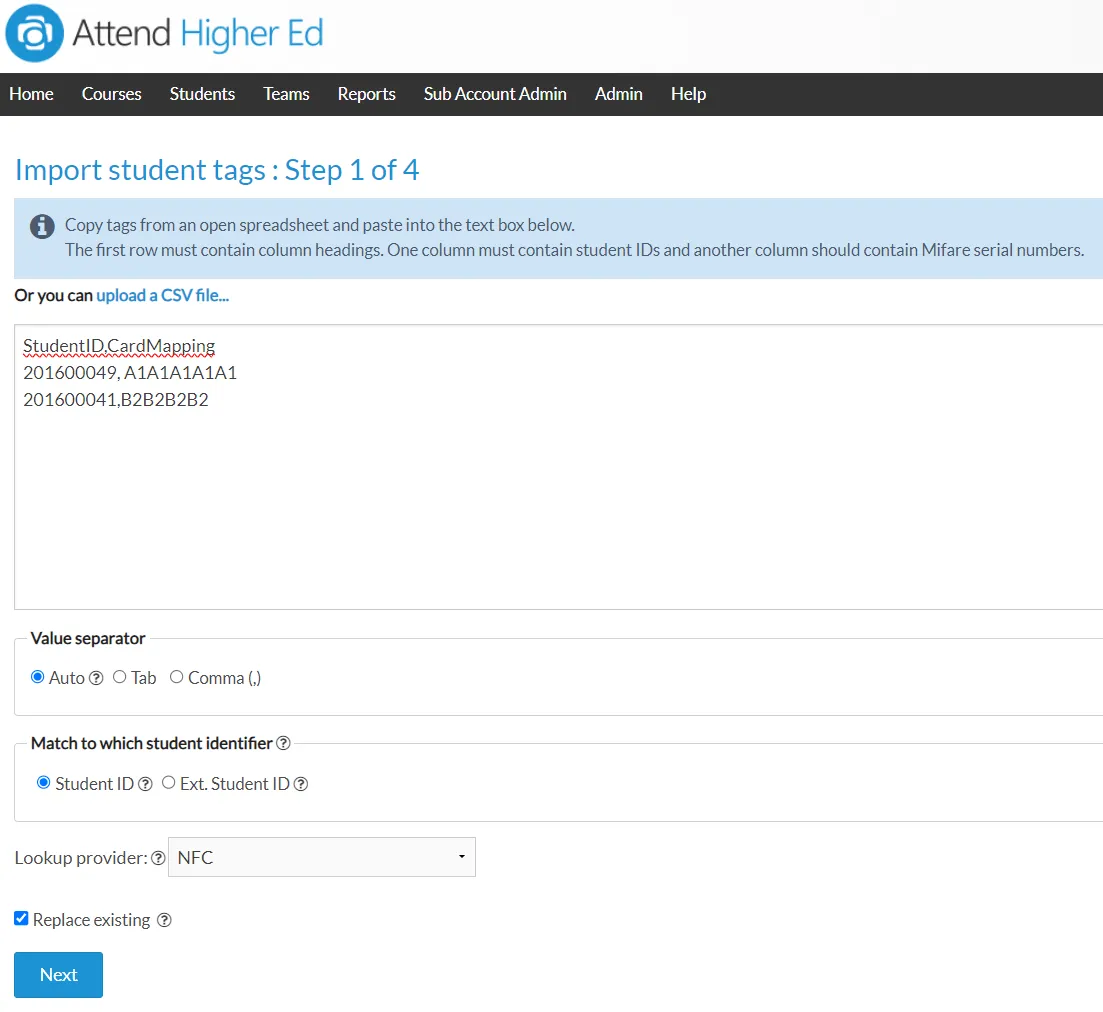Untick the Replace existing checkbox
1103x1012 pixels.
coord(21,918)
